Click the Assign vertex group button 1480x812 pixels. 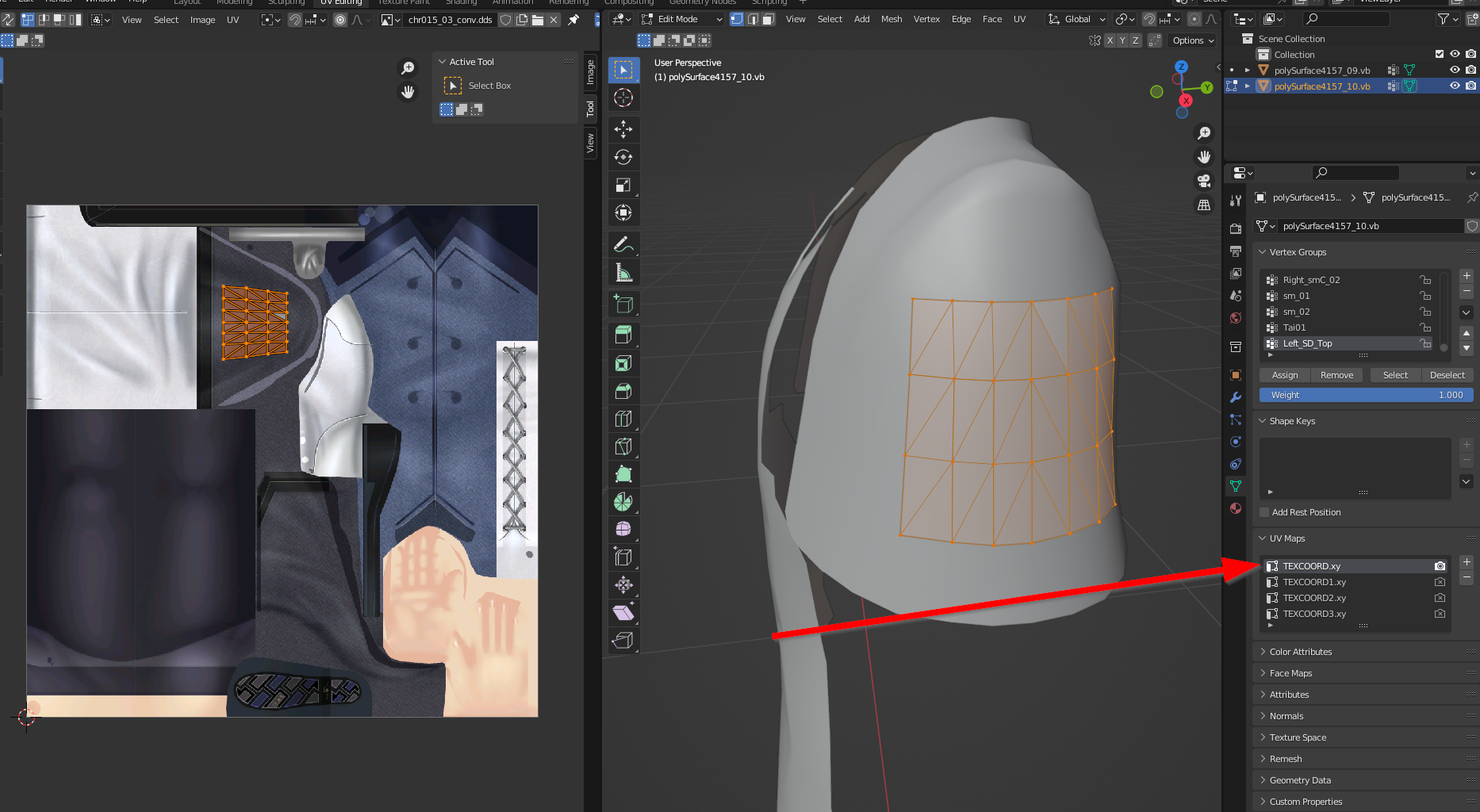1285,375
